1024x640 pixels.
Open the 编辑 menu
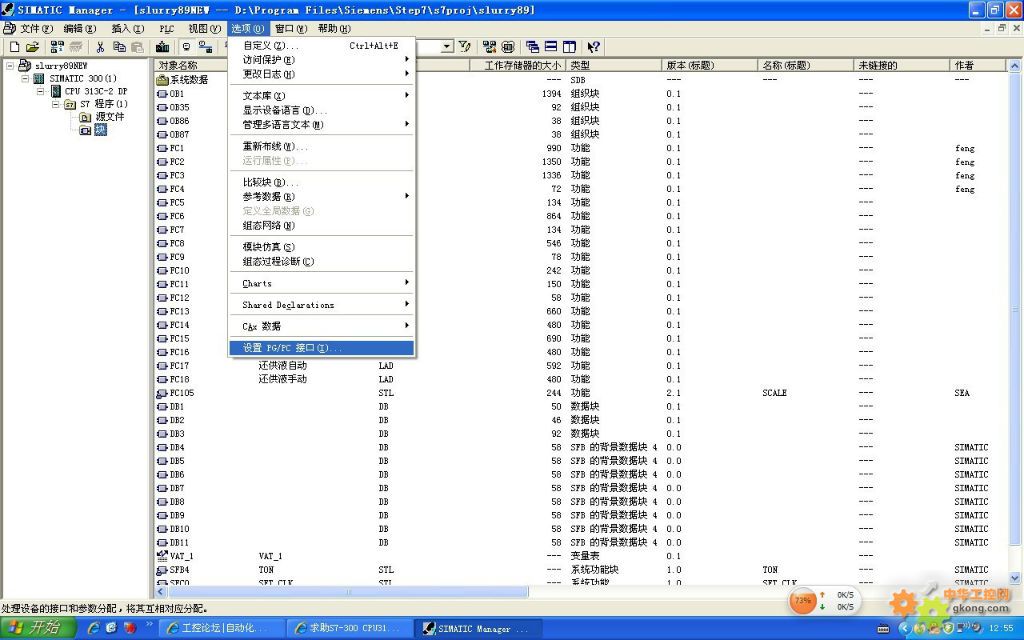[x=80, y=29]
